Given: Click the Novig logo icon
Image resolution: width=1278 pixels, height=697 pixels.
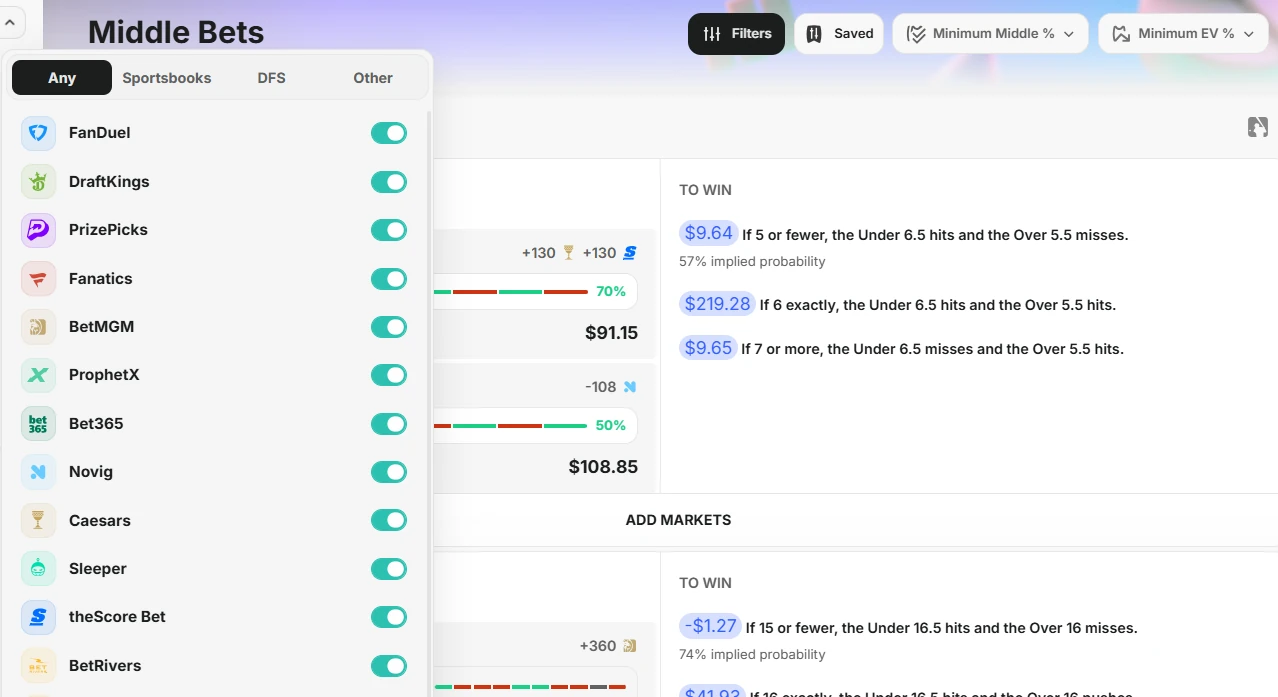Looking at the screenshot, I should pos(38,472).
